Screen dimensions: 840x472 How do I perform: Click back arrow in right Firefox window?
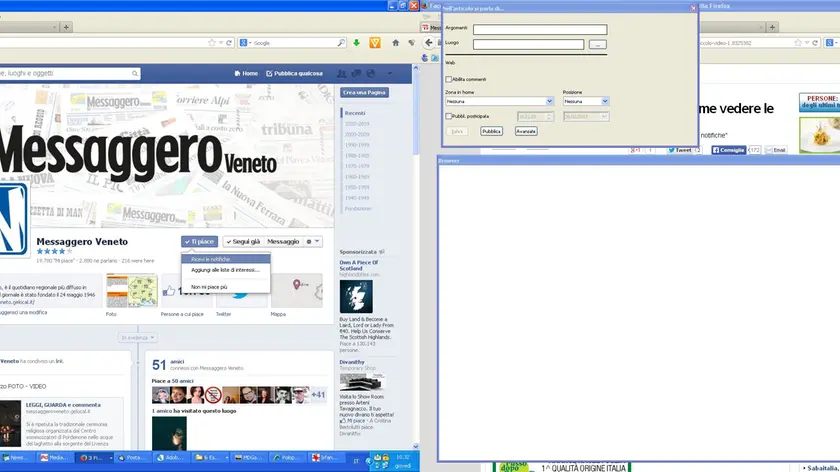[x=429, y=43]
